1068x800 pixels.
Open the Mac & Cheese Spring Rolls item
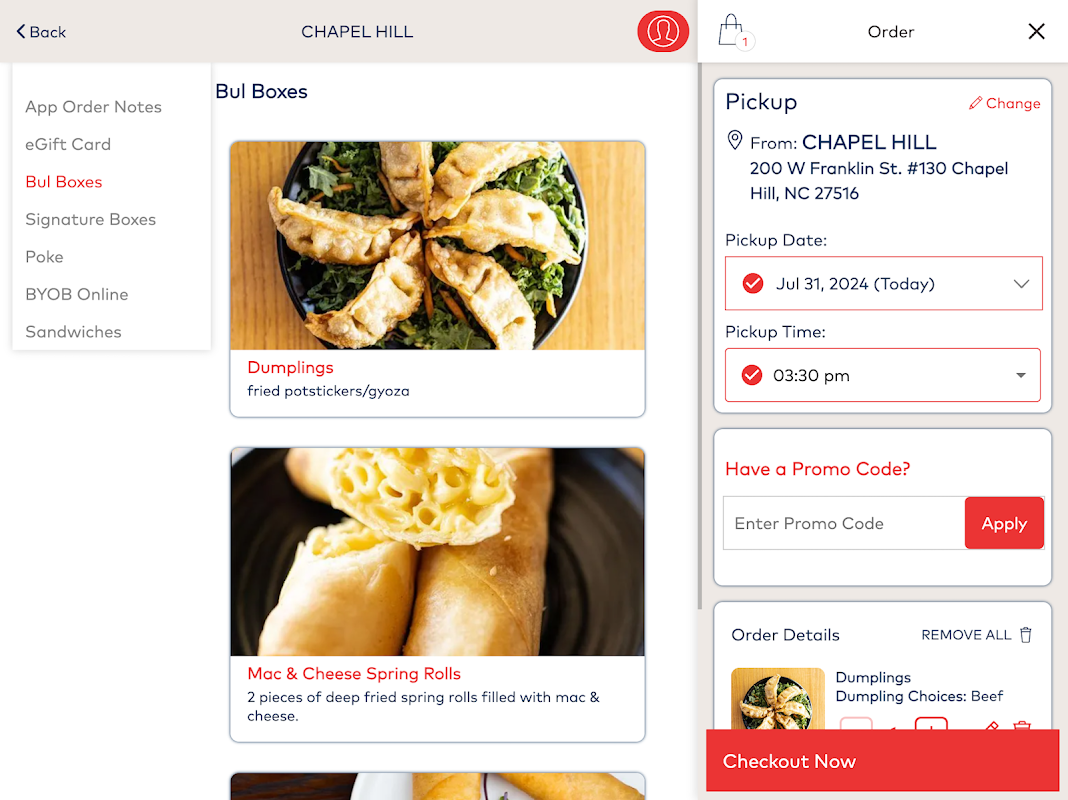click(x=437, y=594)
